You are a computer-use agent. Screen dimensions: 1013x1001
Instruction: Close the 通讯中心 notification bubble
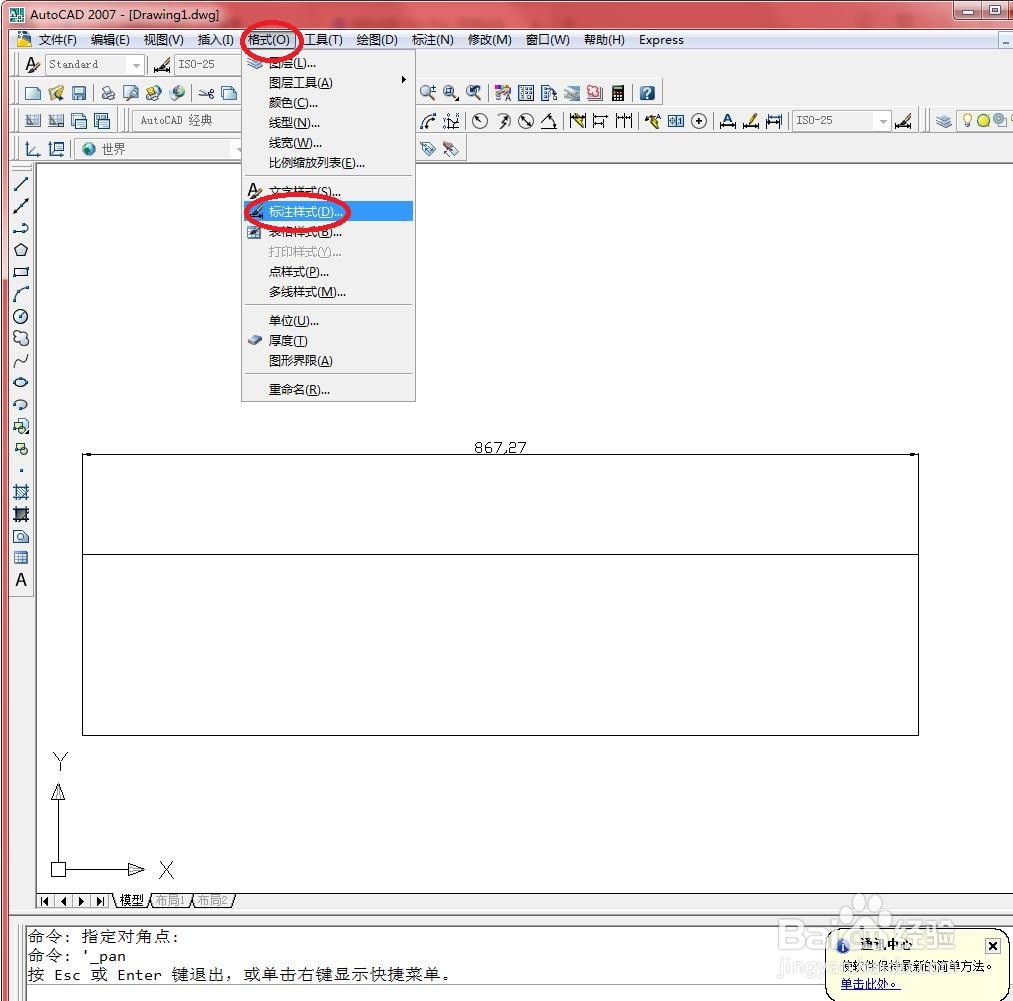(993, 946)
